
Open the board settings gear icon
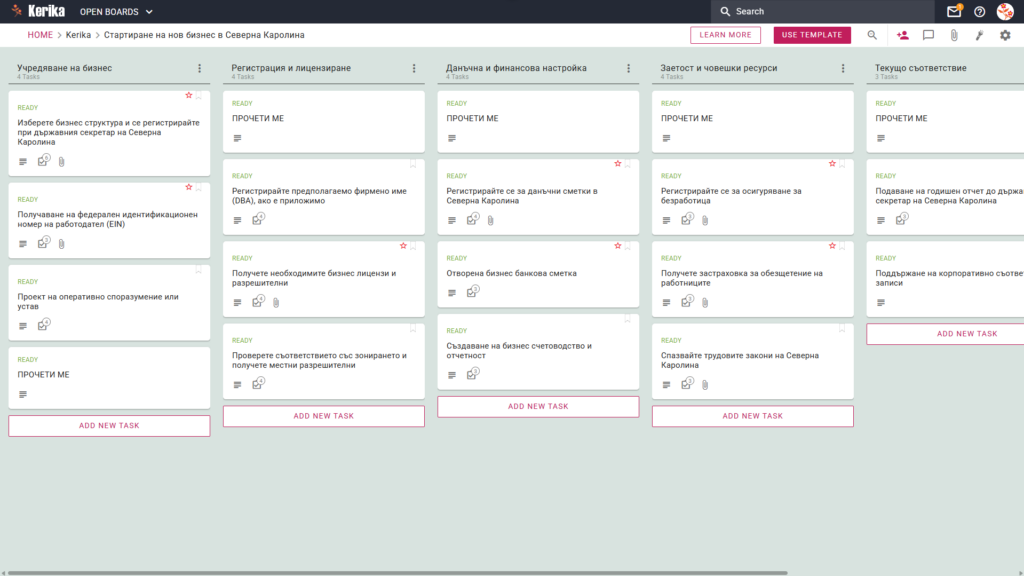point(1005,35)
